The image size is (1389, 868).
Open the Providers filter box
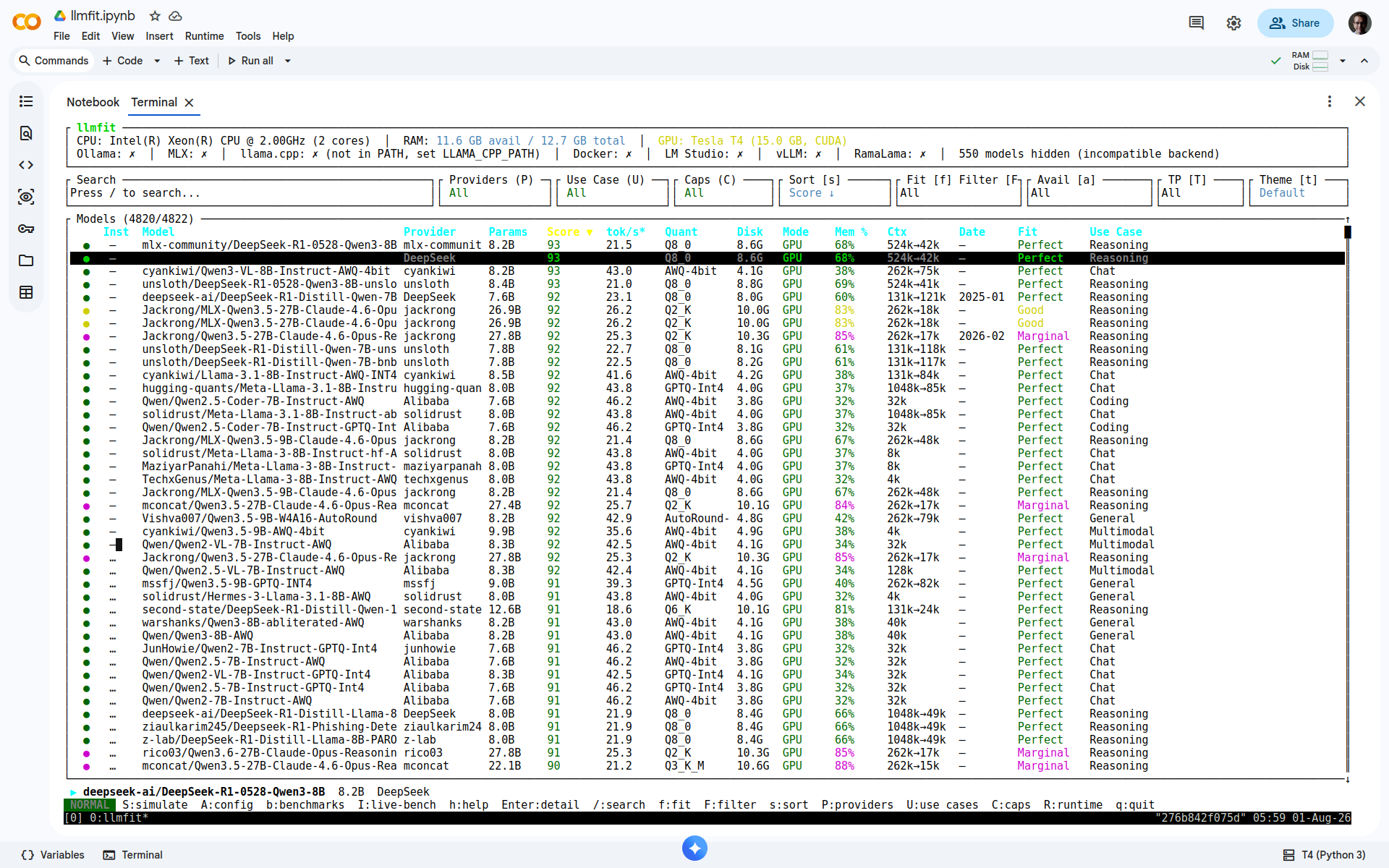[495, 193]
